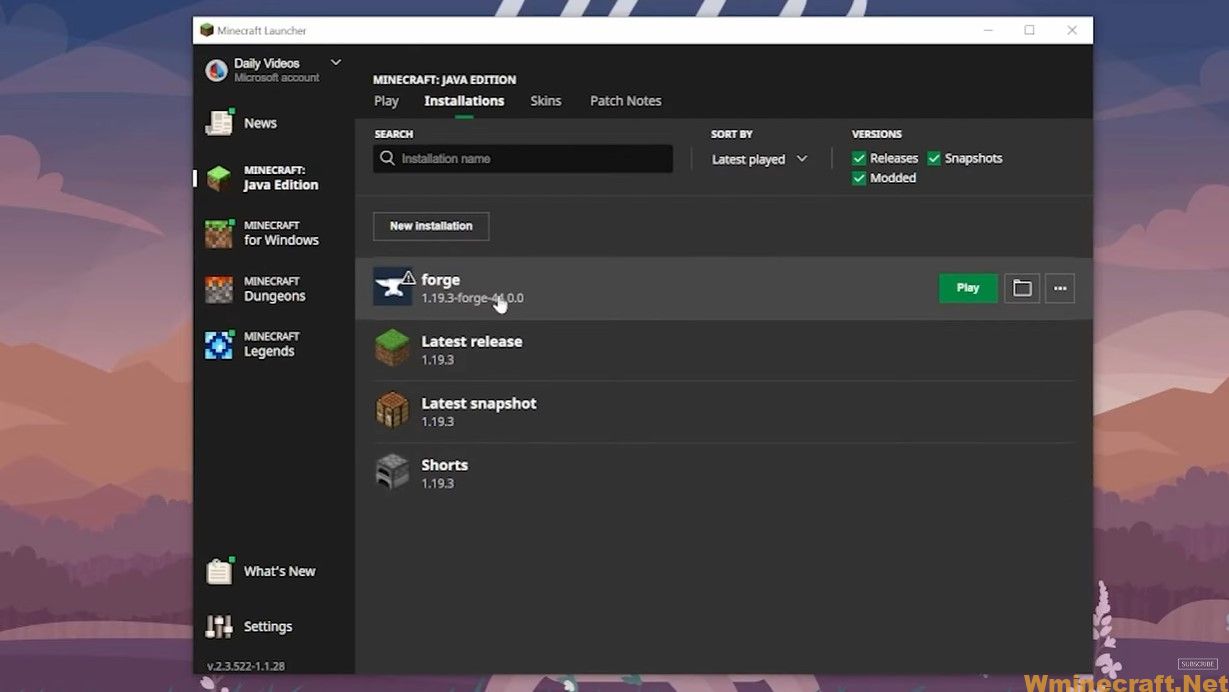Open Settings sliders icon
Screen dimensions: 1229x692
point(219,627)
